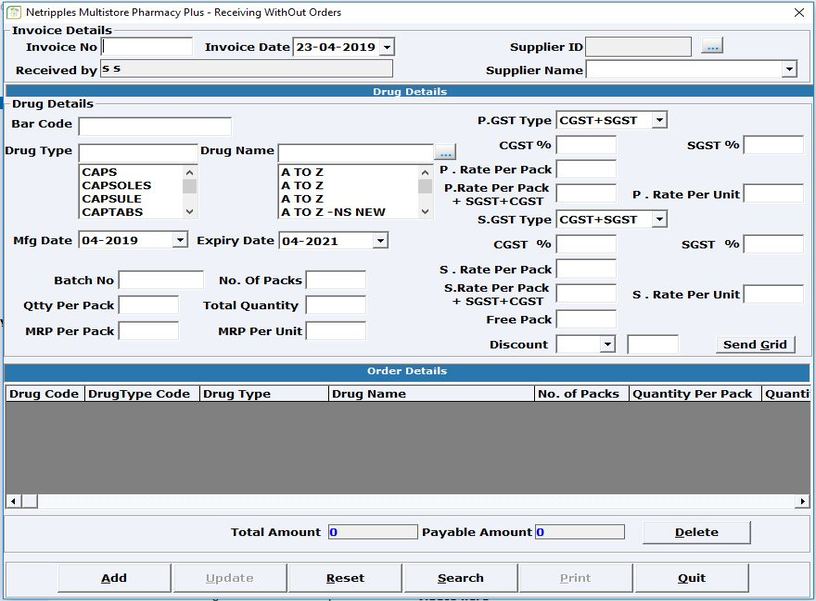
Task: Close the Receiving WithOut Orders window
Action: (799, 12)
